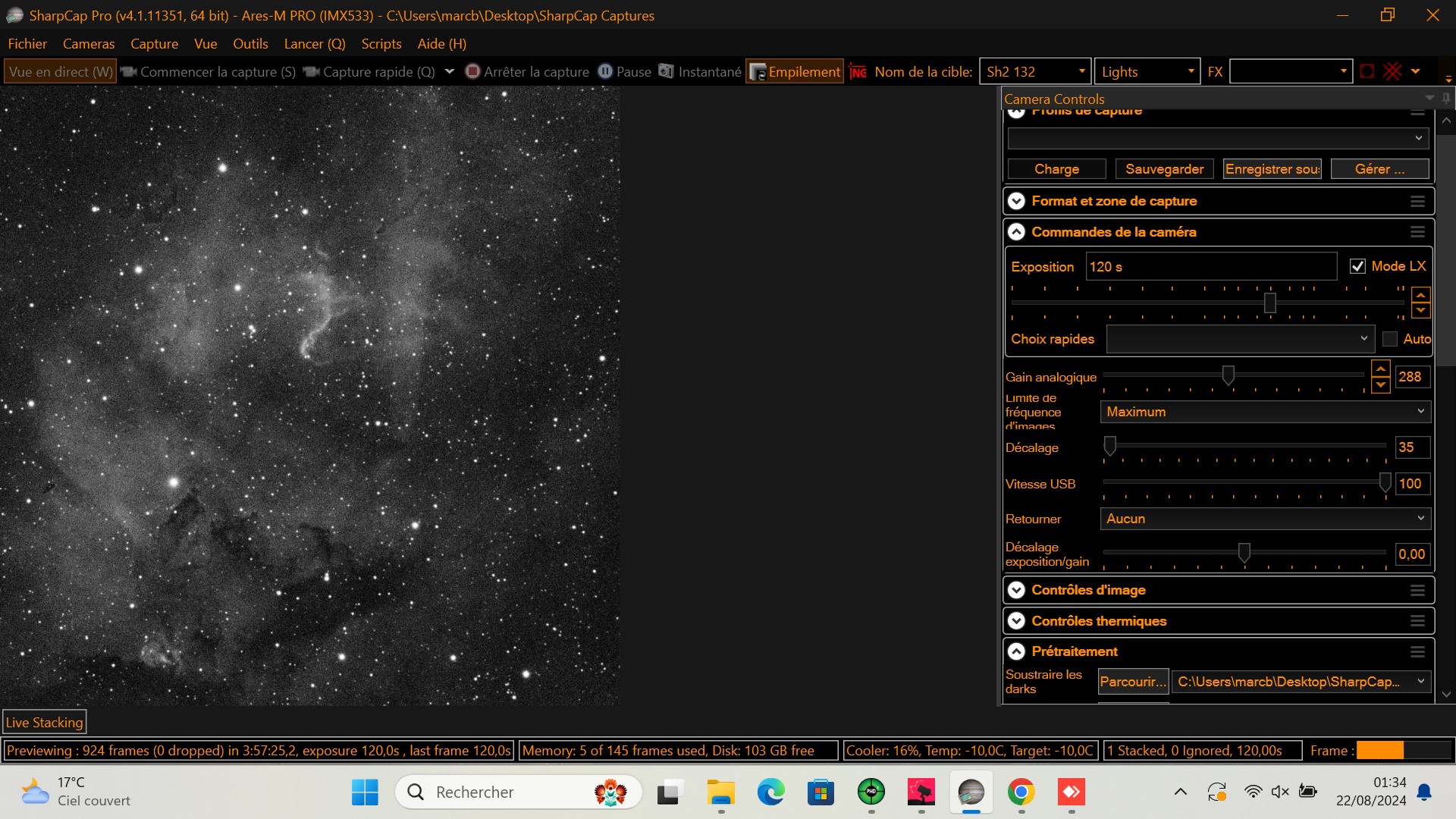Image resolution: width=1456 pixels, height=819 pixels.
Task: Pin the Camera Controls panel
Action: coord(1445,99)
